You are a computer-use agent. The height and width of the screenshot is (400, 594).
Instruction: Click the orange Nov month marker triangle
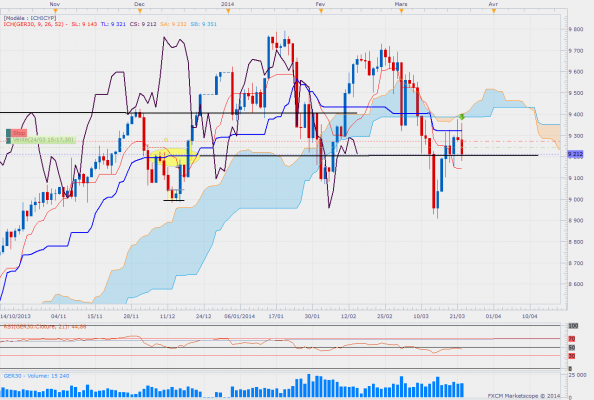[x=55, y=11]
